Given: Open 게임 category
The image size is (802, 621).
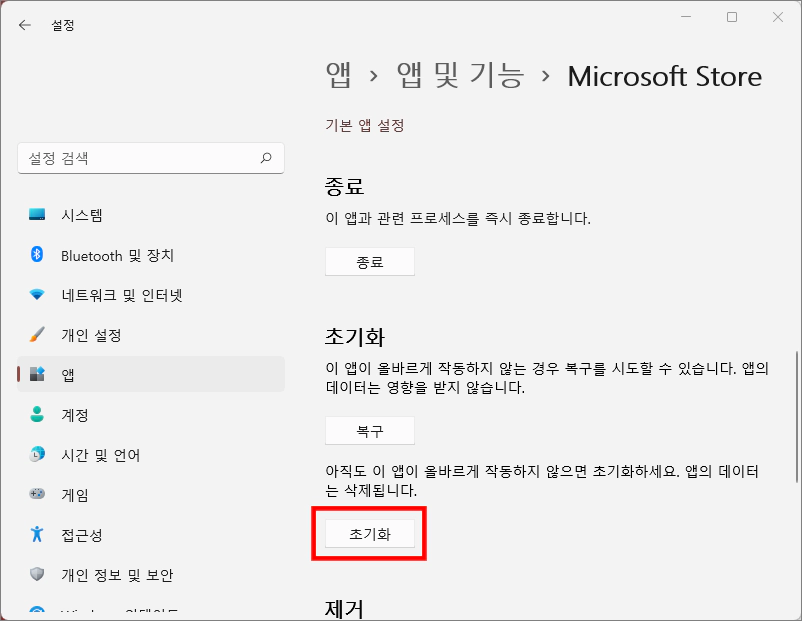Looking at the screenshot, I should (151, 494).
